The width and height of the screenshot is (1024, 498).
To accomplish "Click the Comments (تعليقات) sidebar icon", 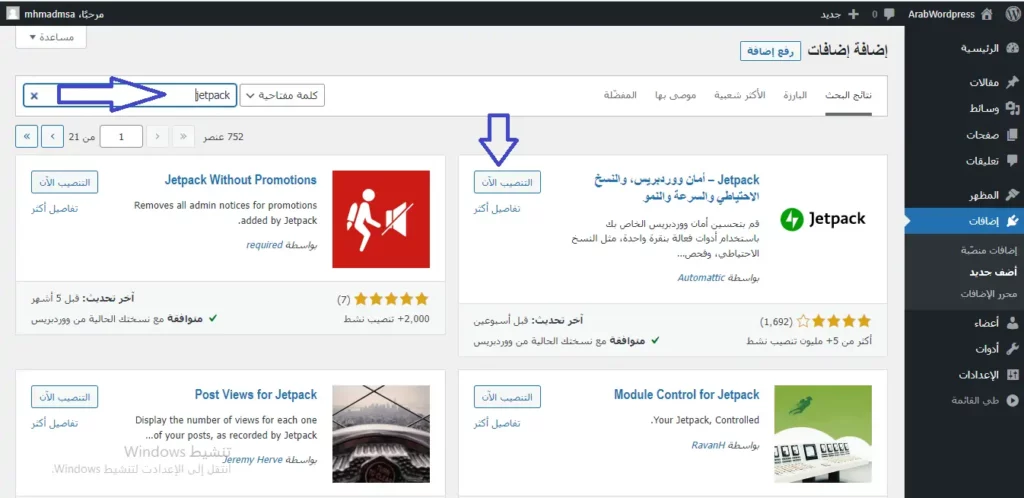I will pyautogui.click(x=1012, y=160).
